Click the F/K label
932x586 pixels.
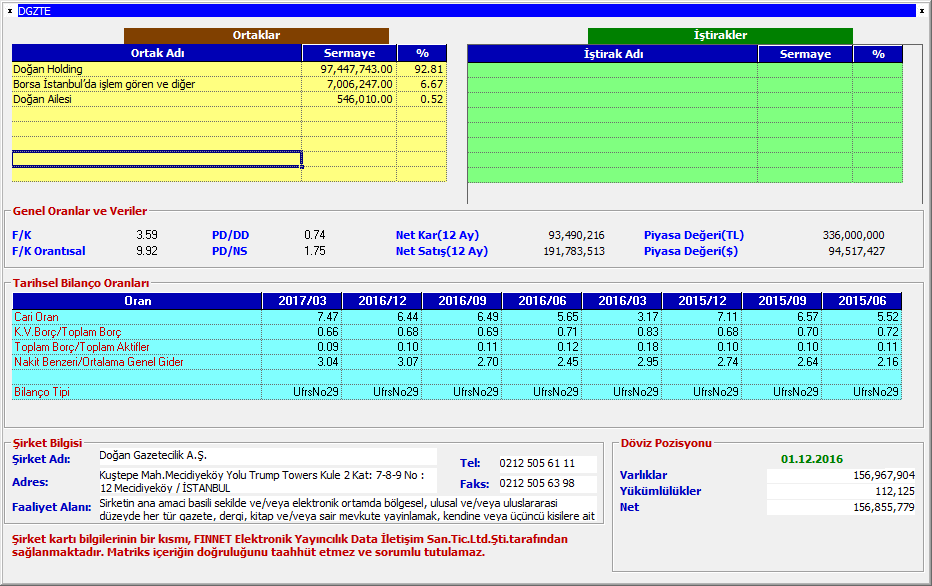pyautogui.click(x=22, y=235)
